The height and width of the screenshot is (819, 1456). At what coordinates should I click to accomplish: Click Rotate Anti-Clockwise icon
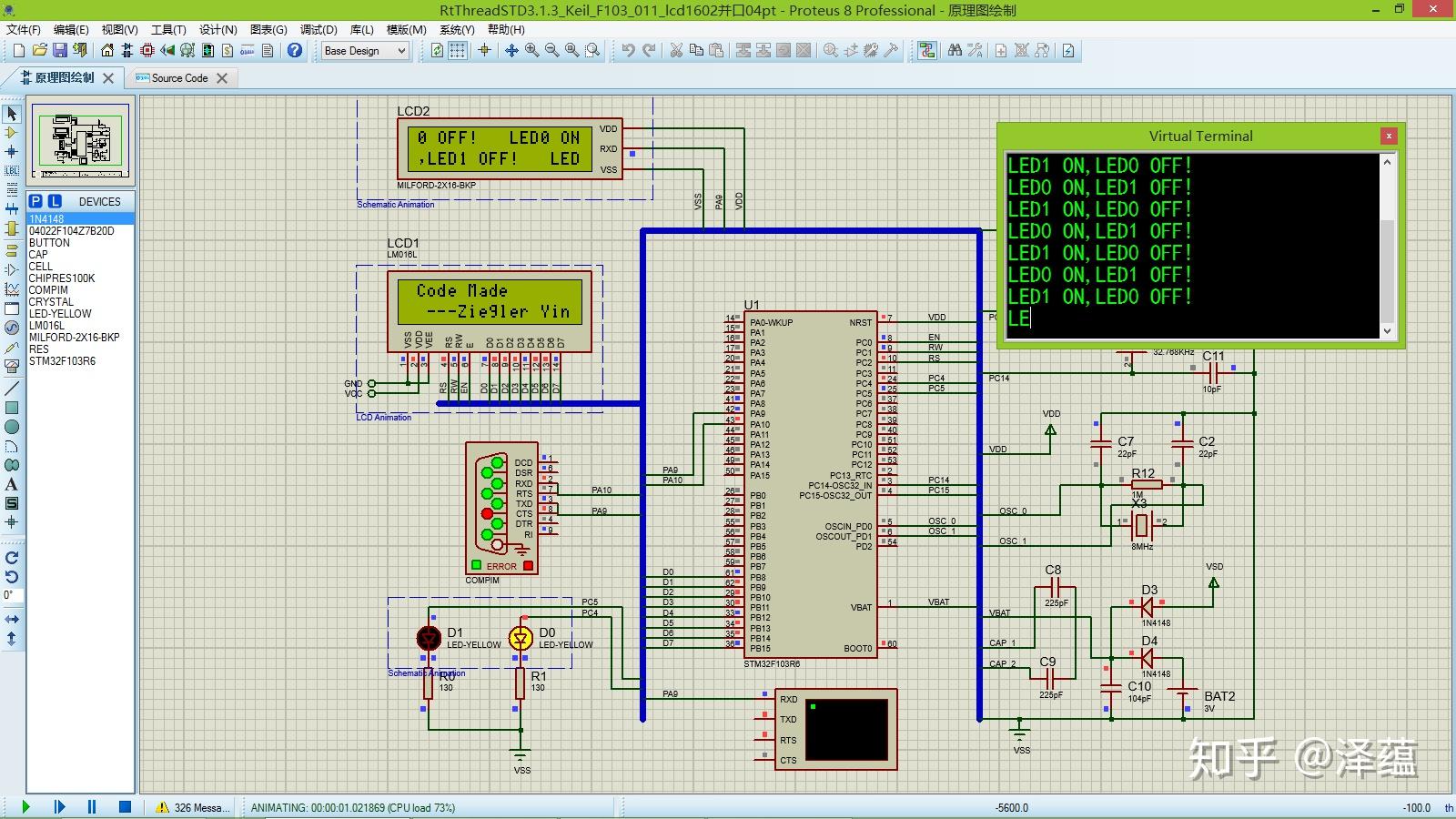(x=12, y=577)
